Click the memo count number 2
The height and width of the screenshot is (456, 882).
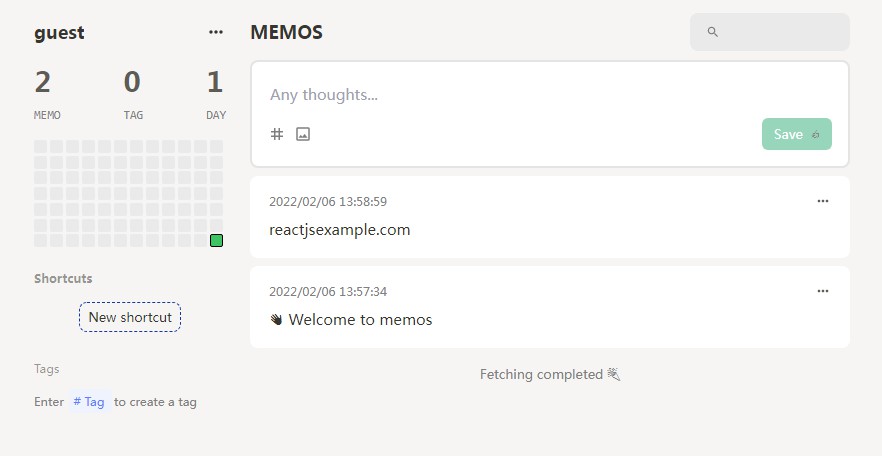(42, 82)
